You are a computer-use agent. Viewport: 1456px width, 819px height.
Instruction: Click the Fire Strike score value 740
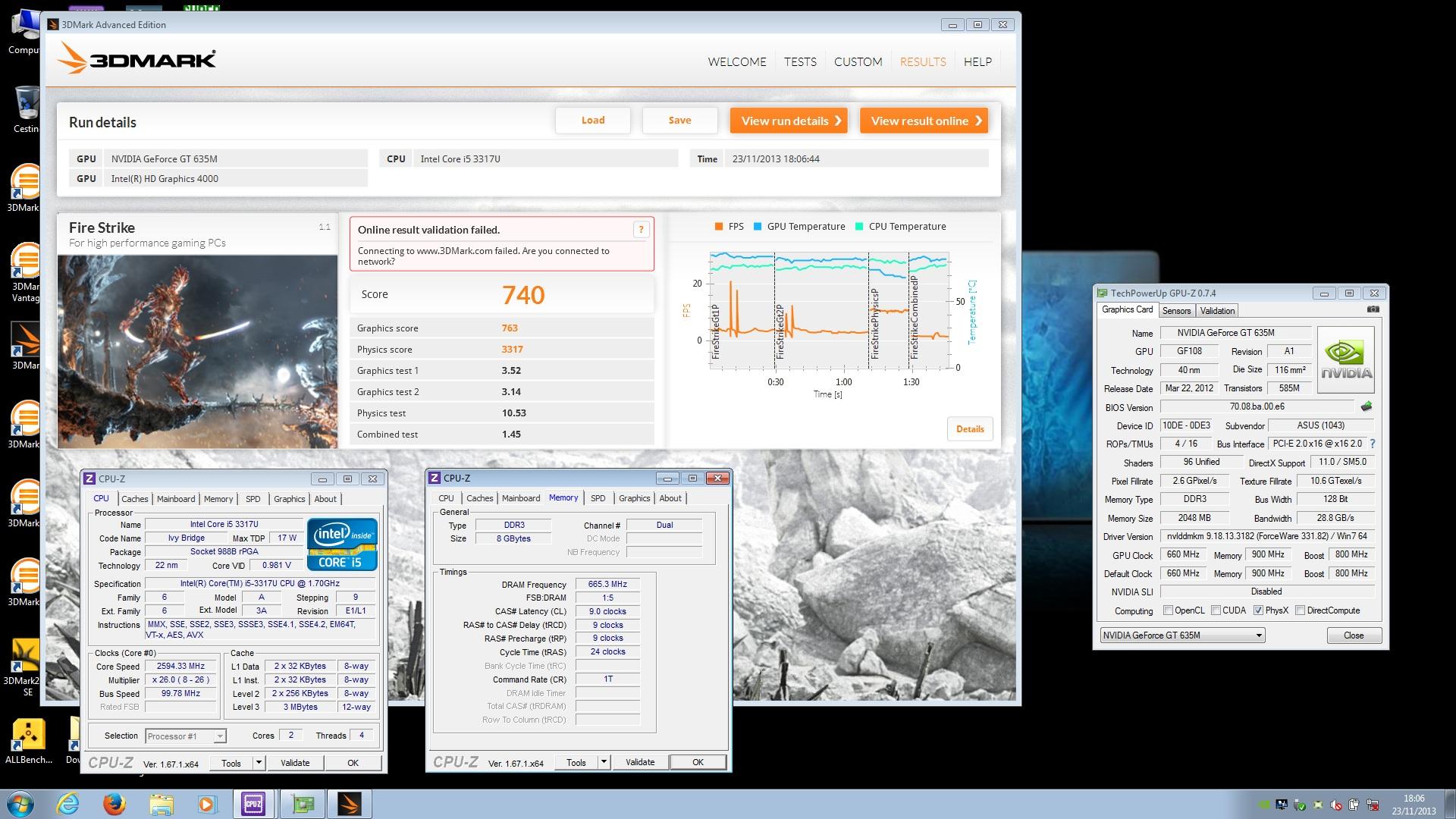pyautogui.click(x=523, y=295)
